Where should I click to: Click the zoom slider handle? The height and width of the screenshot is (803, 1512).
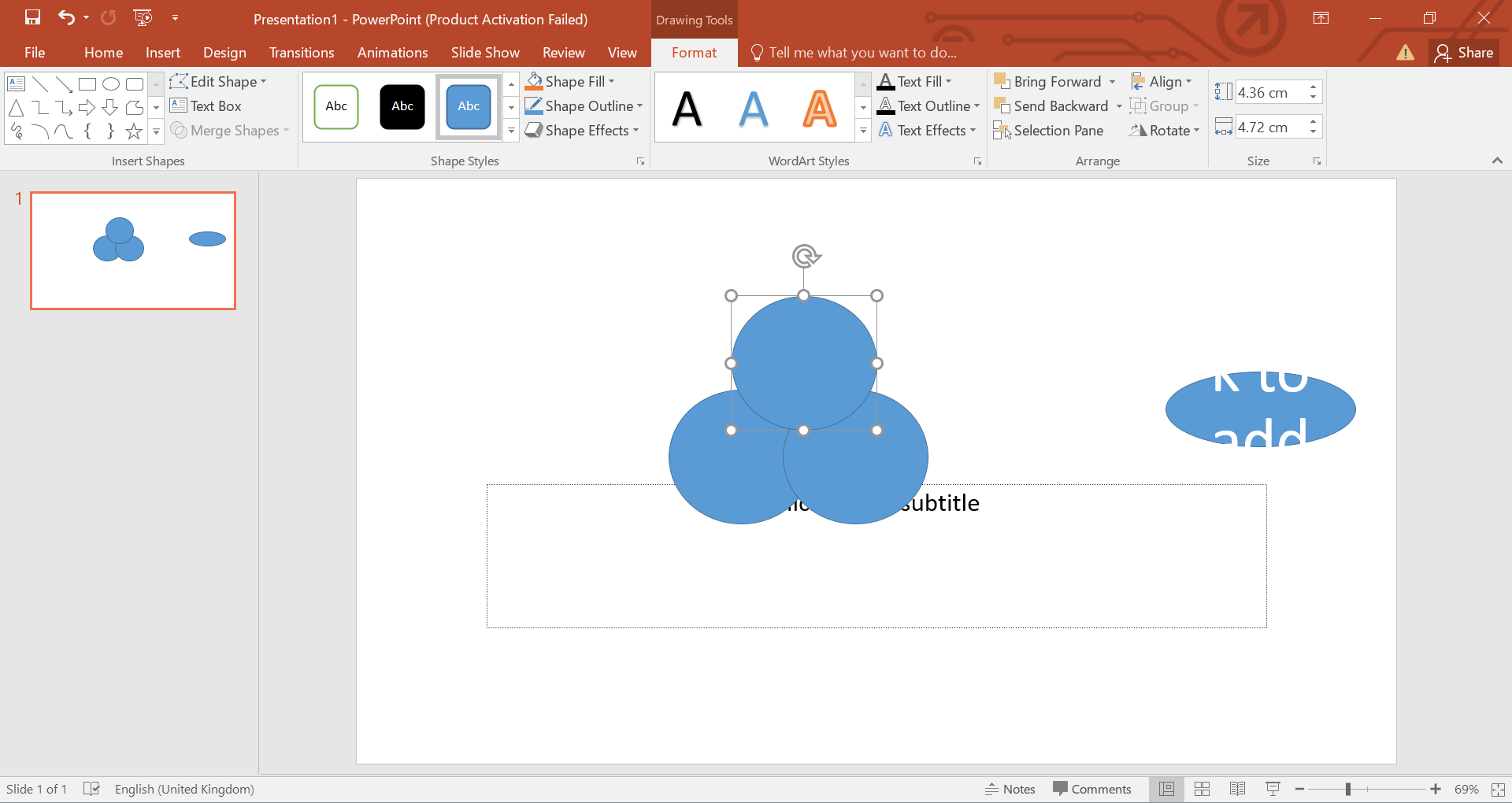point(1348,789)
